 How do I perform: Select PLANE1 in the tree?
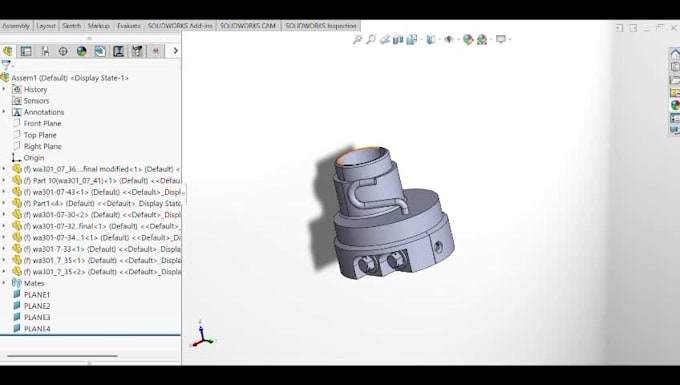[x=37, y=294]
